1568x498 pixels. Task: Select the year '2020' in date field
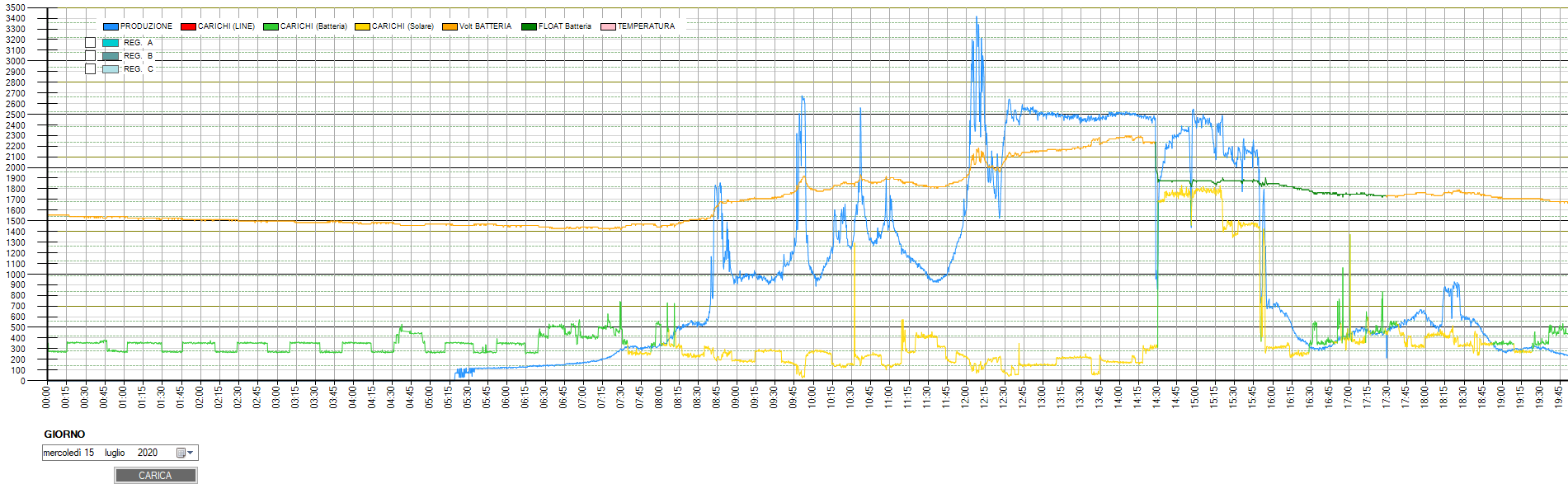[x=148, y=453]
